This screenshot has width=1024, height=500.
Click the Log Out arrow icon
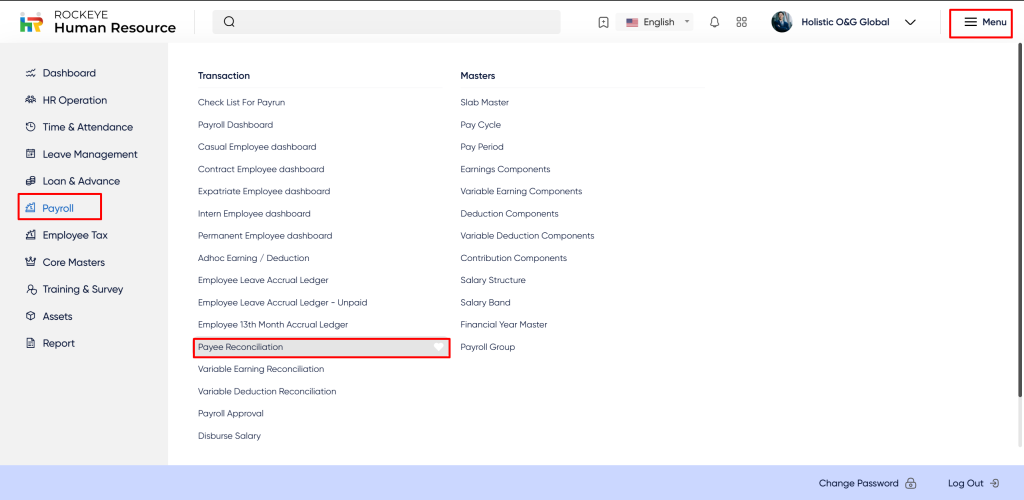994,484
